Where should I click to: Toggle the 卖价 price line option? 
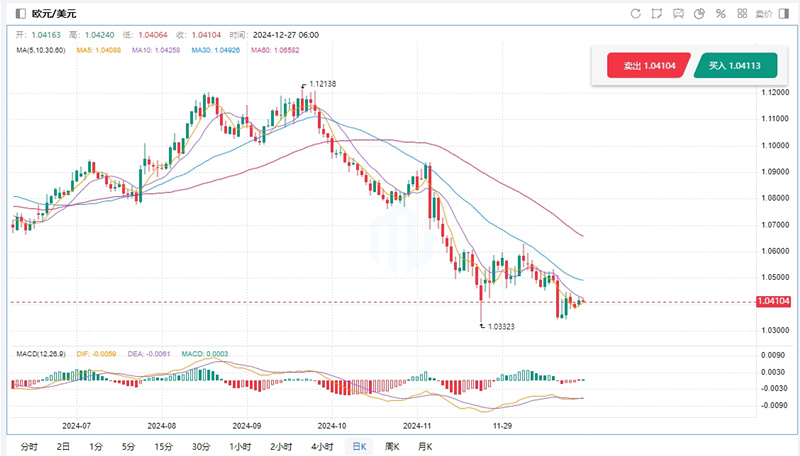coord(765,14)
